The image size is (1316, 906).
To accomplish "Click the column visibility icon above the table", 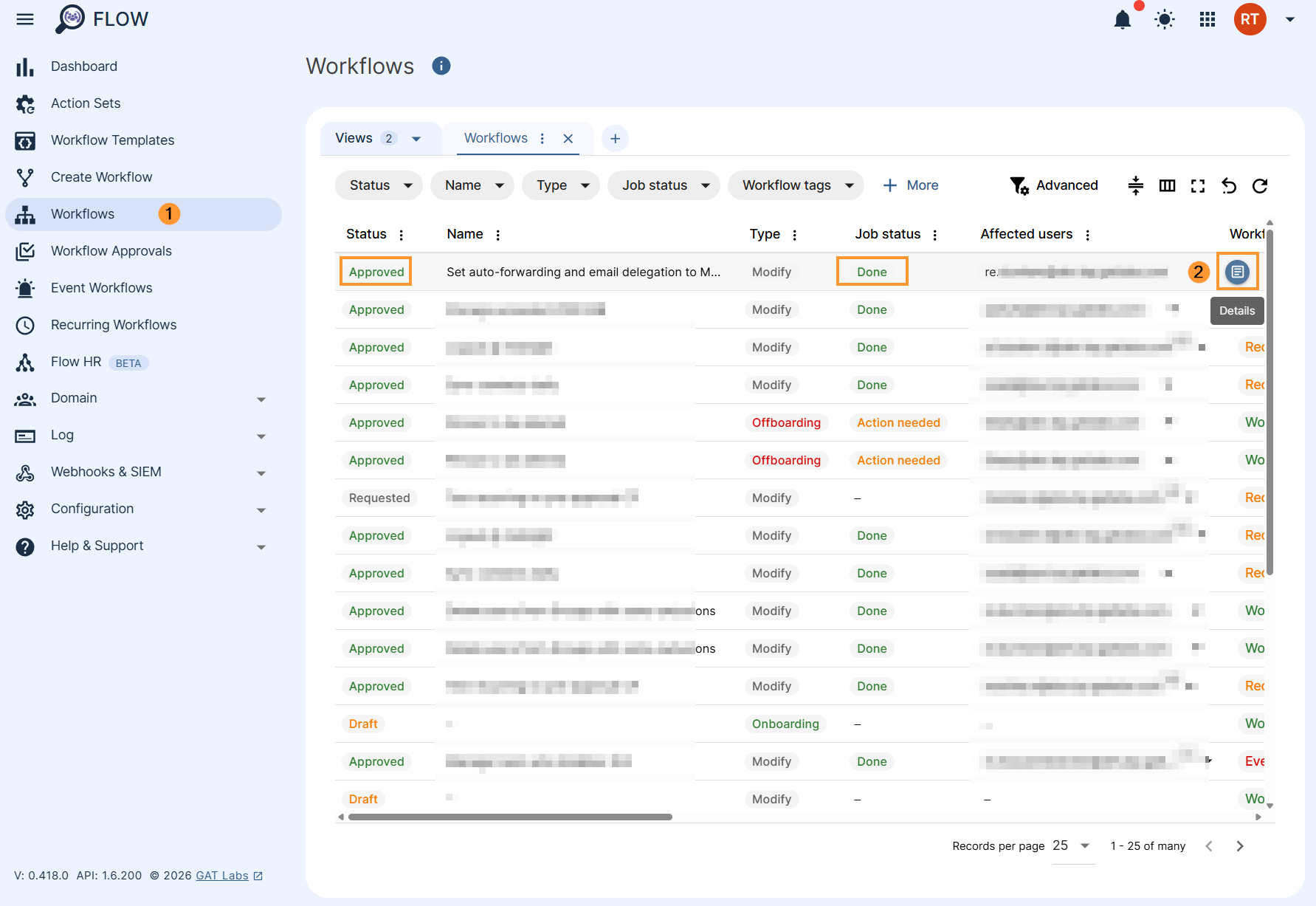I will [x=1167, y=186].
